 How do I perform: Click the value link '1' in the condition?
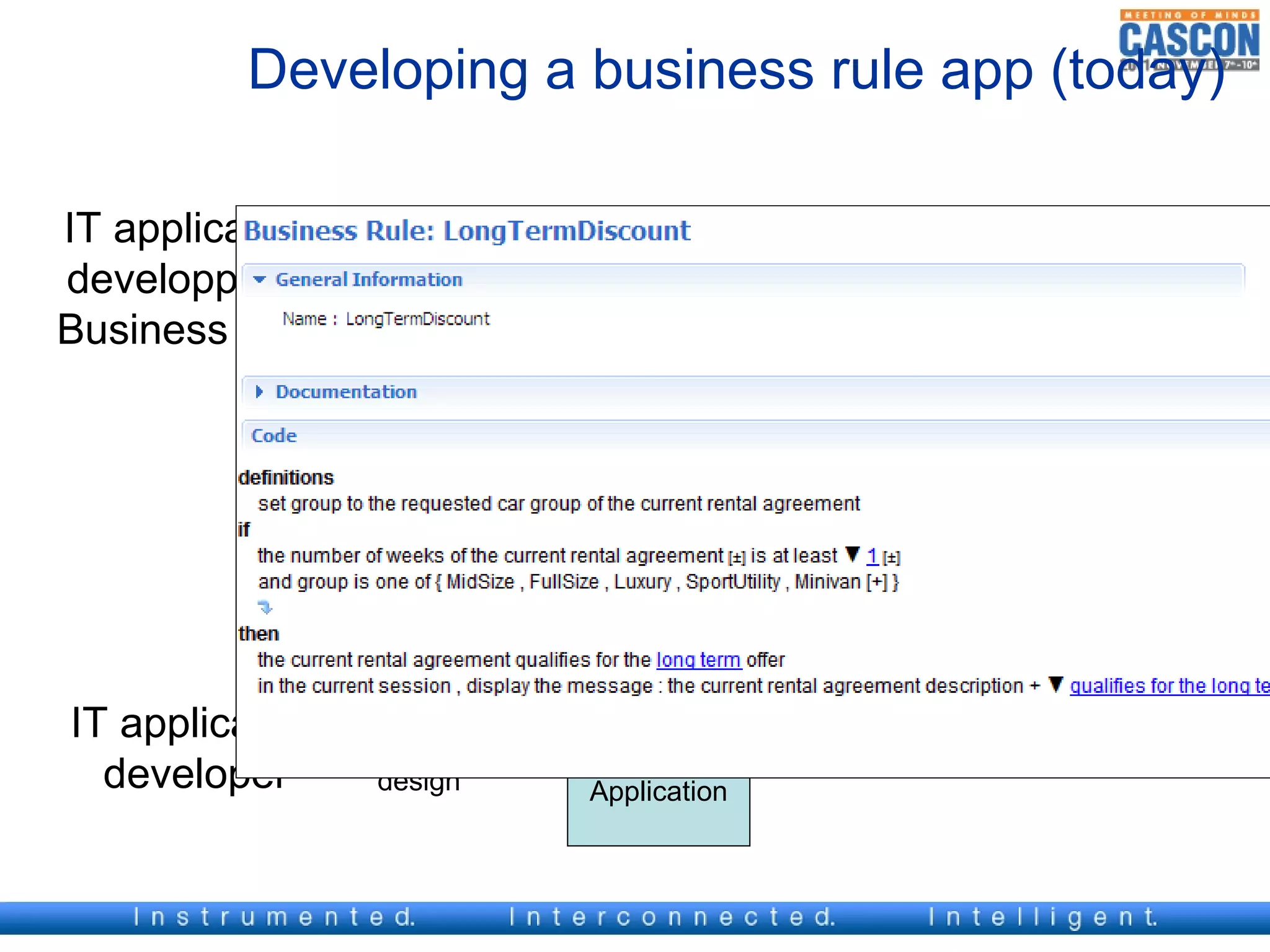click(x=872, y=556)
